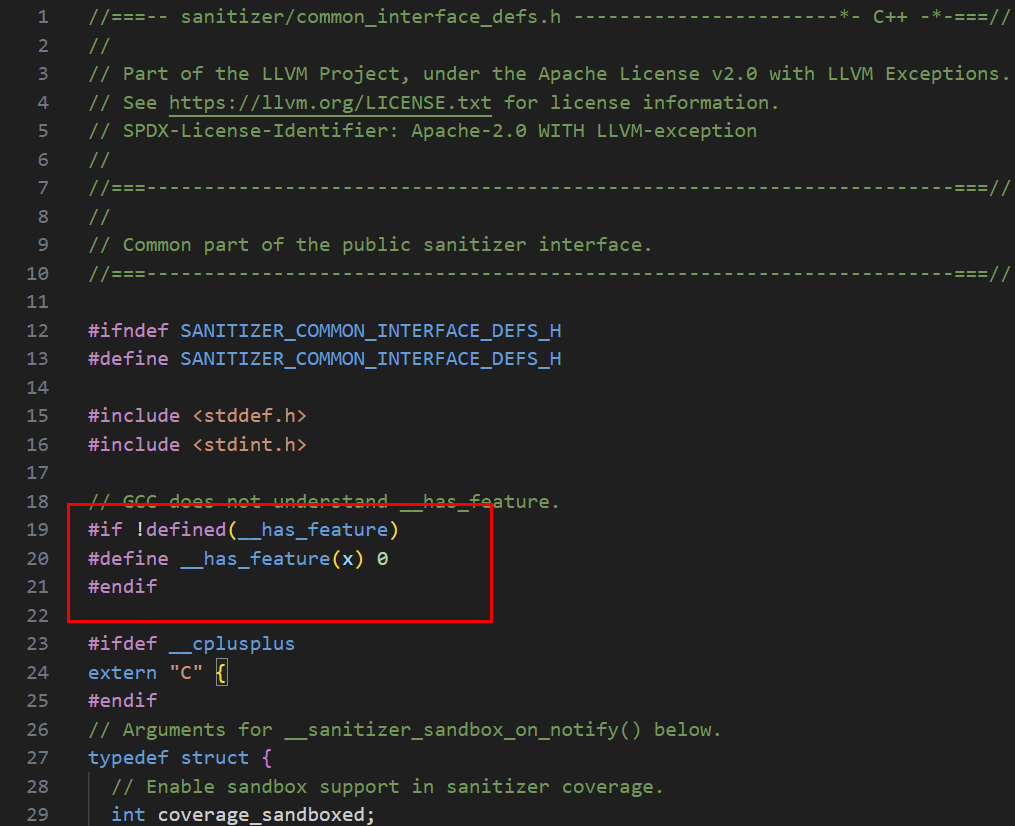Image resolution: width=1015 pixels, height=826 pixels.
Task: Click the #include <stddef.h> directive
Action: [196, 415]
